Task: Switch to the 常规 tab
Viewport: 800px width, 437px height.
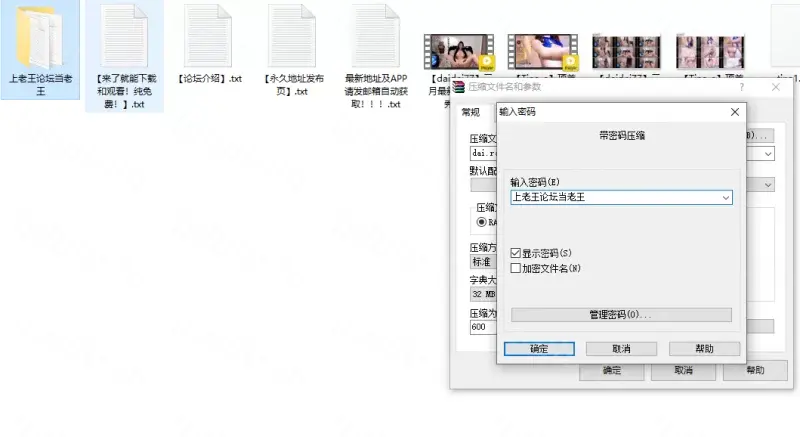Action: (470, 112)
